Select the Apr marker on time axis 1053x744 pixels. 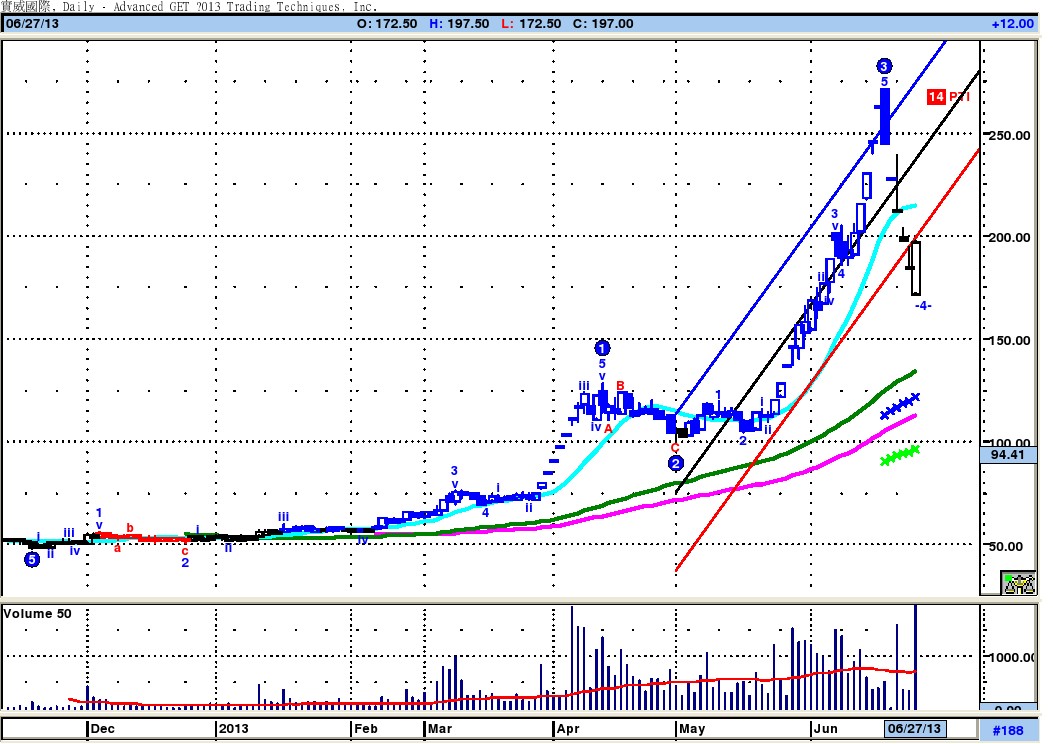click(x=568, y=729)
